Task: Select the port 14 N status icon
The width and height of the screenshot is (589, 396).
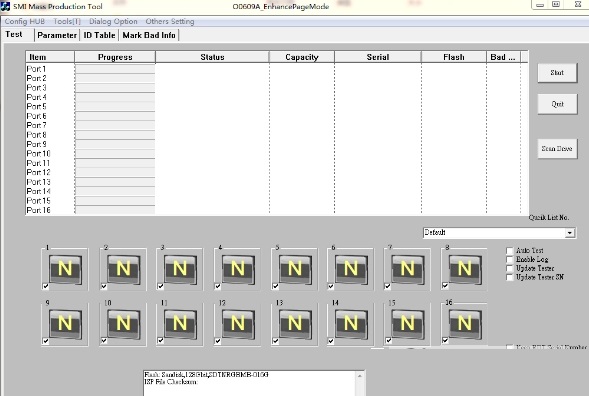Action: [x=351, y=323]
